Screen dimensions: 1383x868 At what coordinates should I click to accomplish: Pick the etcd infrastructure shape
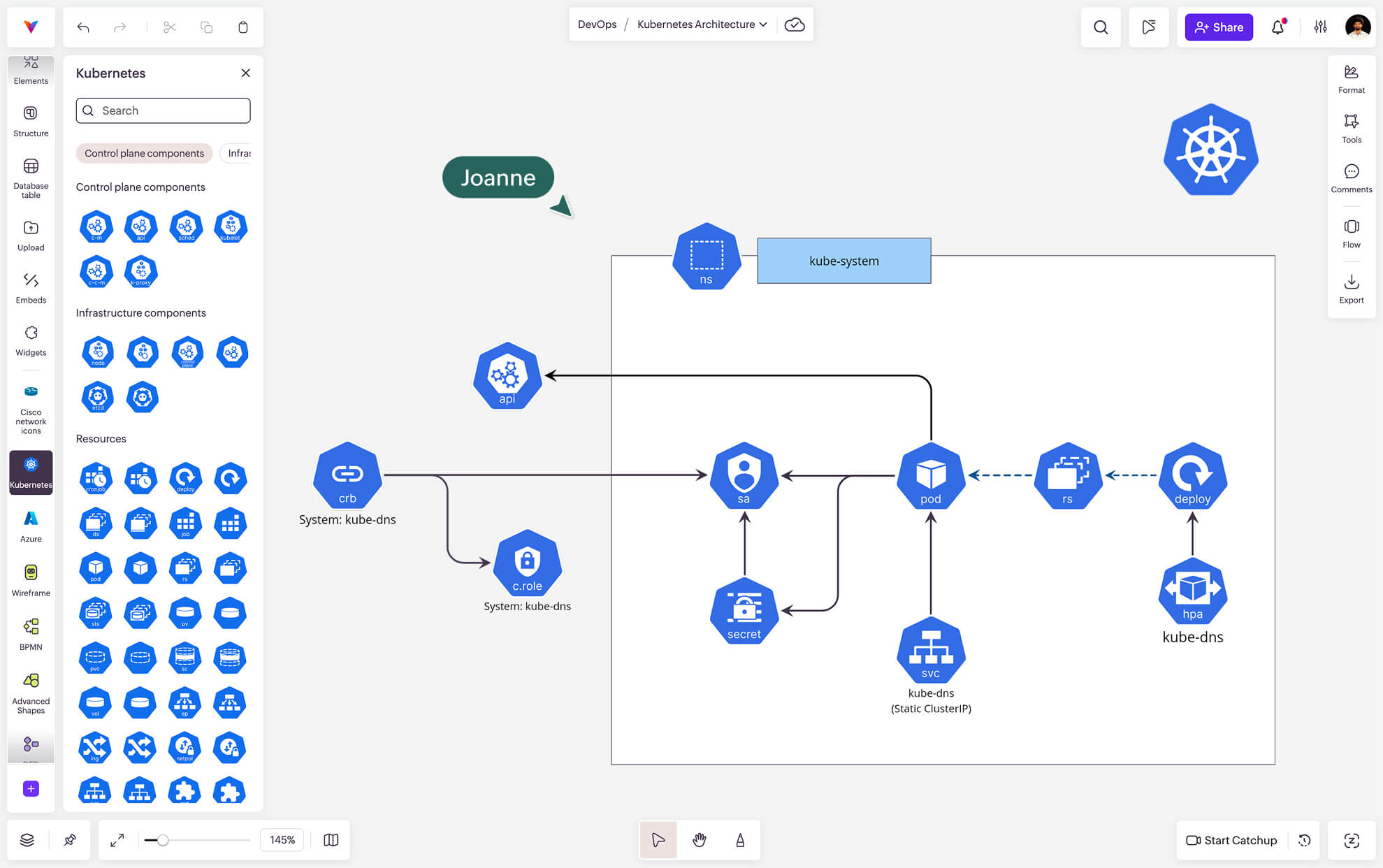click(98, 397)
